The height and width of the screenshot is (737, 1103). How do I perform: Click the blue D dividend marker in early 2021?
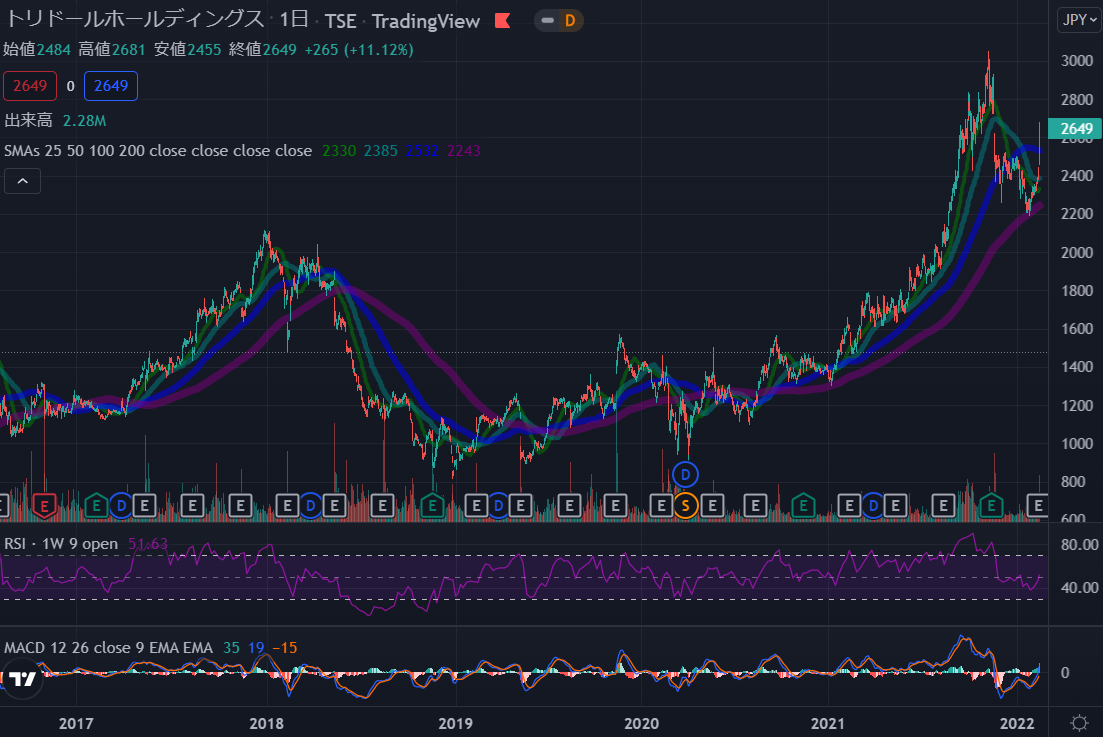pyautogui.click(x=873, y=505)
